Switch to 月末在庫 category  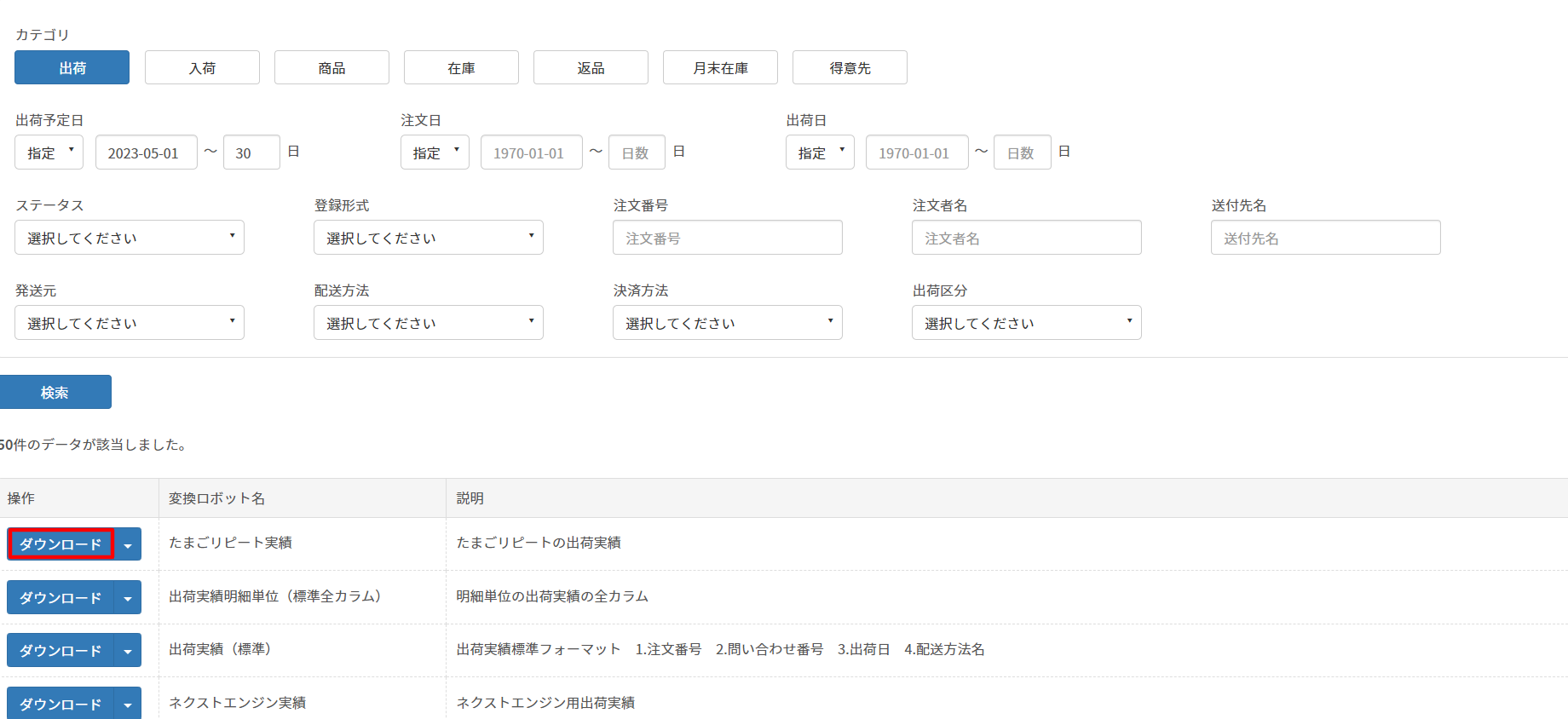[x=720, y=67]
